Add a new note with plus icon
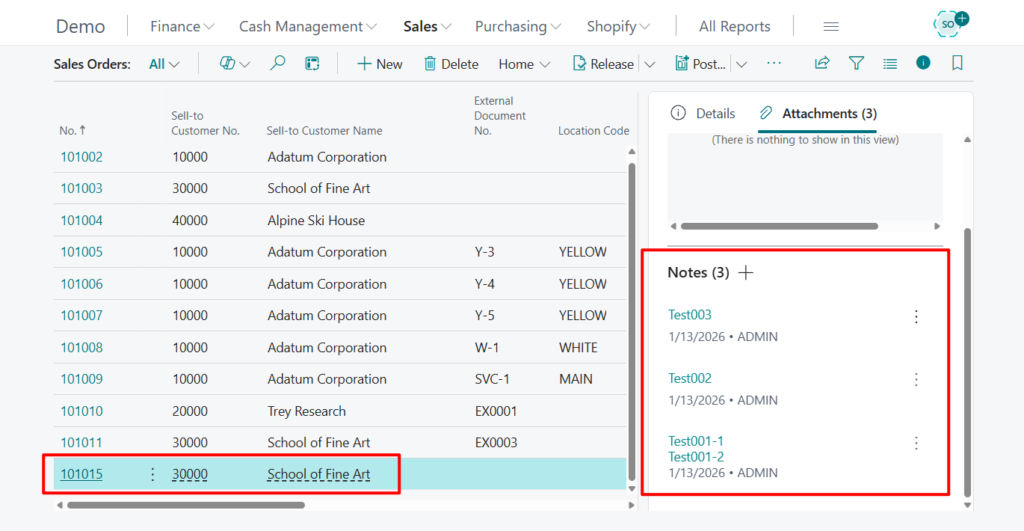 click(746, 272)
